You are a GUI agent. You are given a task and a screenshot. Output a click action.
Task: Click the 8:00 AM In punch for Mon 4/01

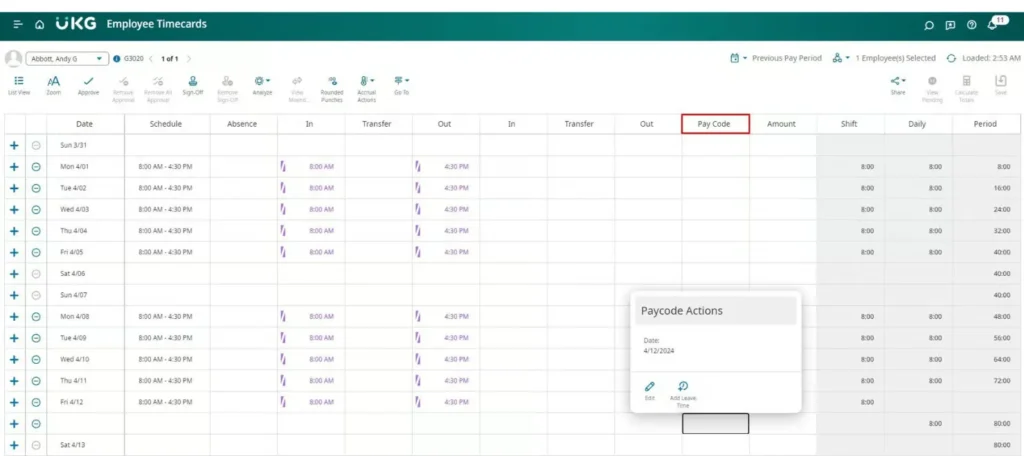321,167
